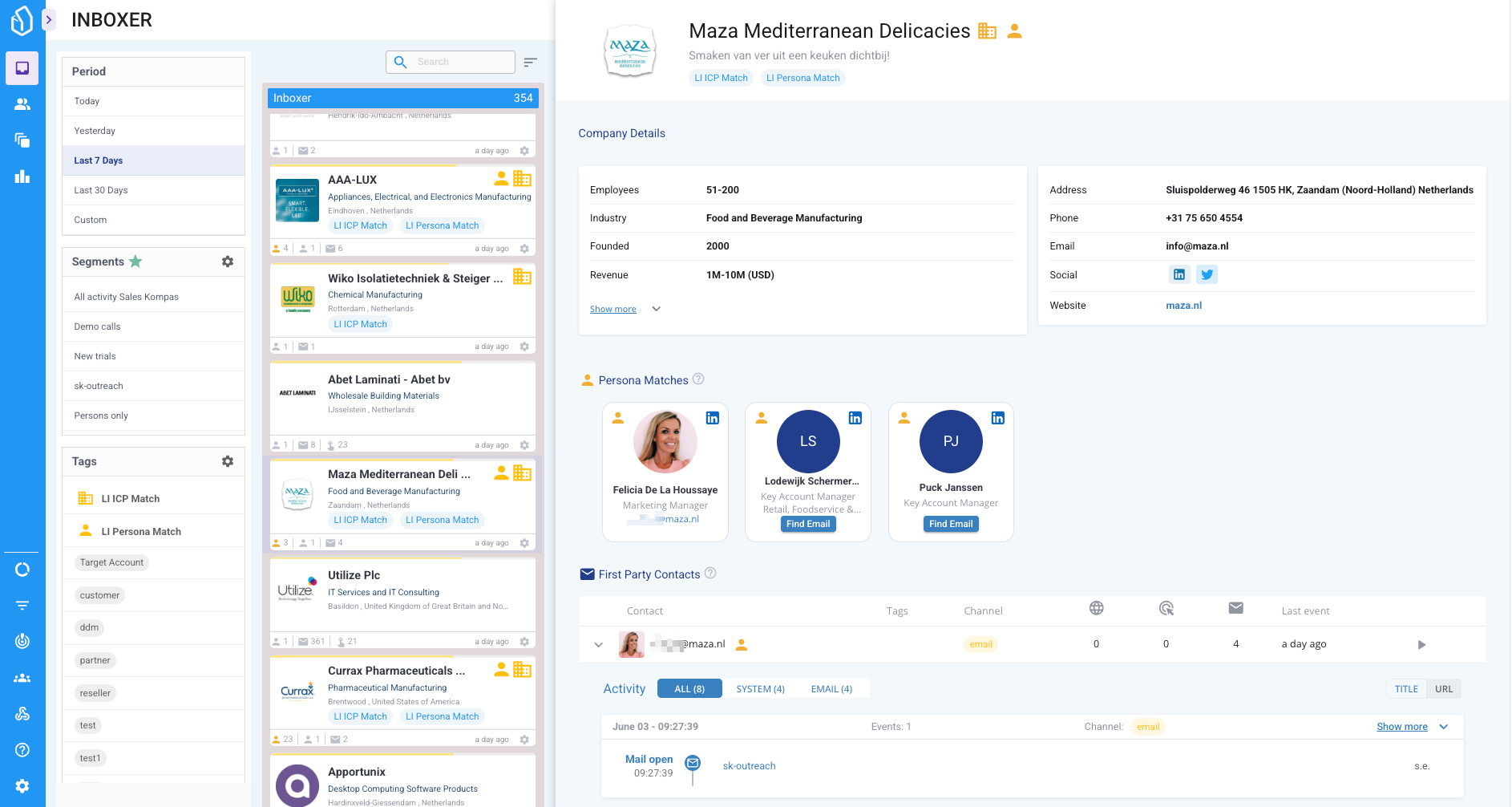
Task: Toggle activity view to URL
Action: pos(1443,689)
